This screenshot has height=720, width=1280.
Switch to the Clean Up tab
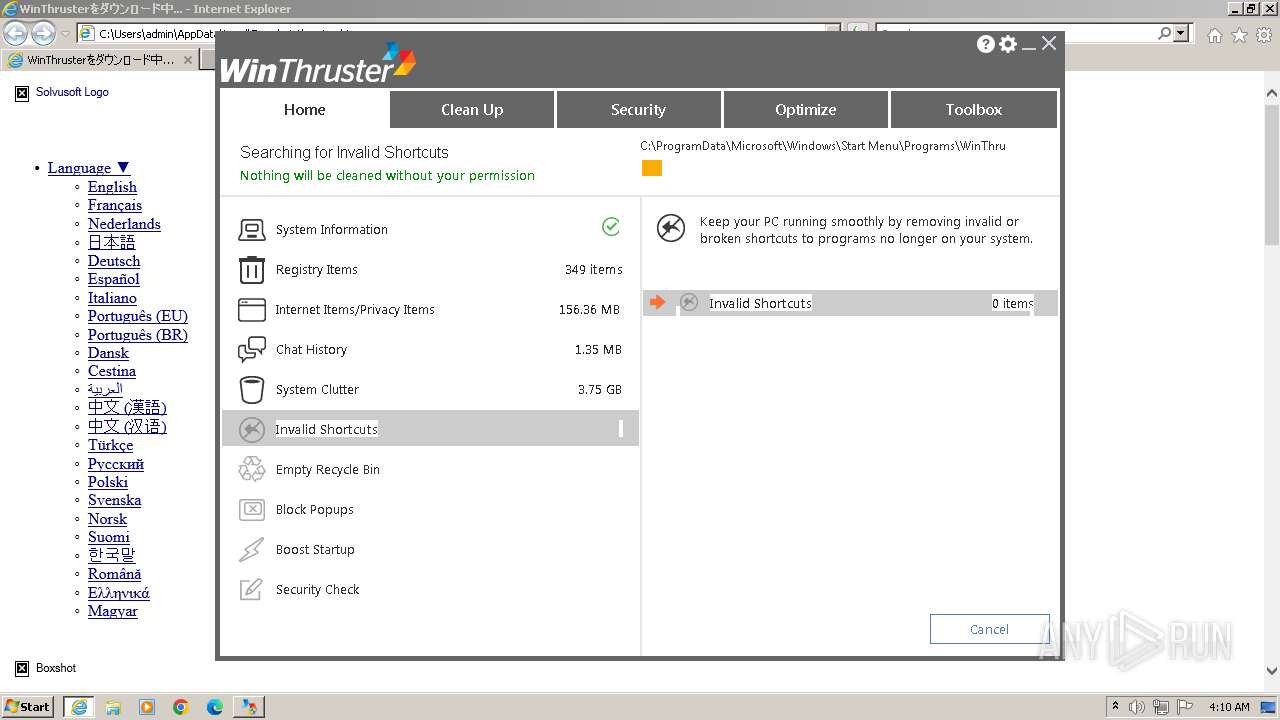[x=472, y=110]
